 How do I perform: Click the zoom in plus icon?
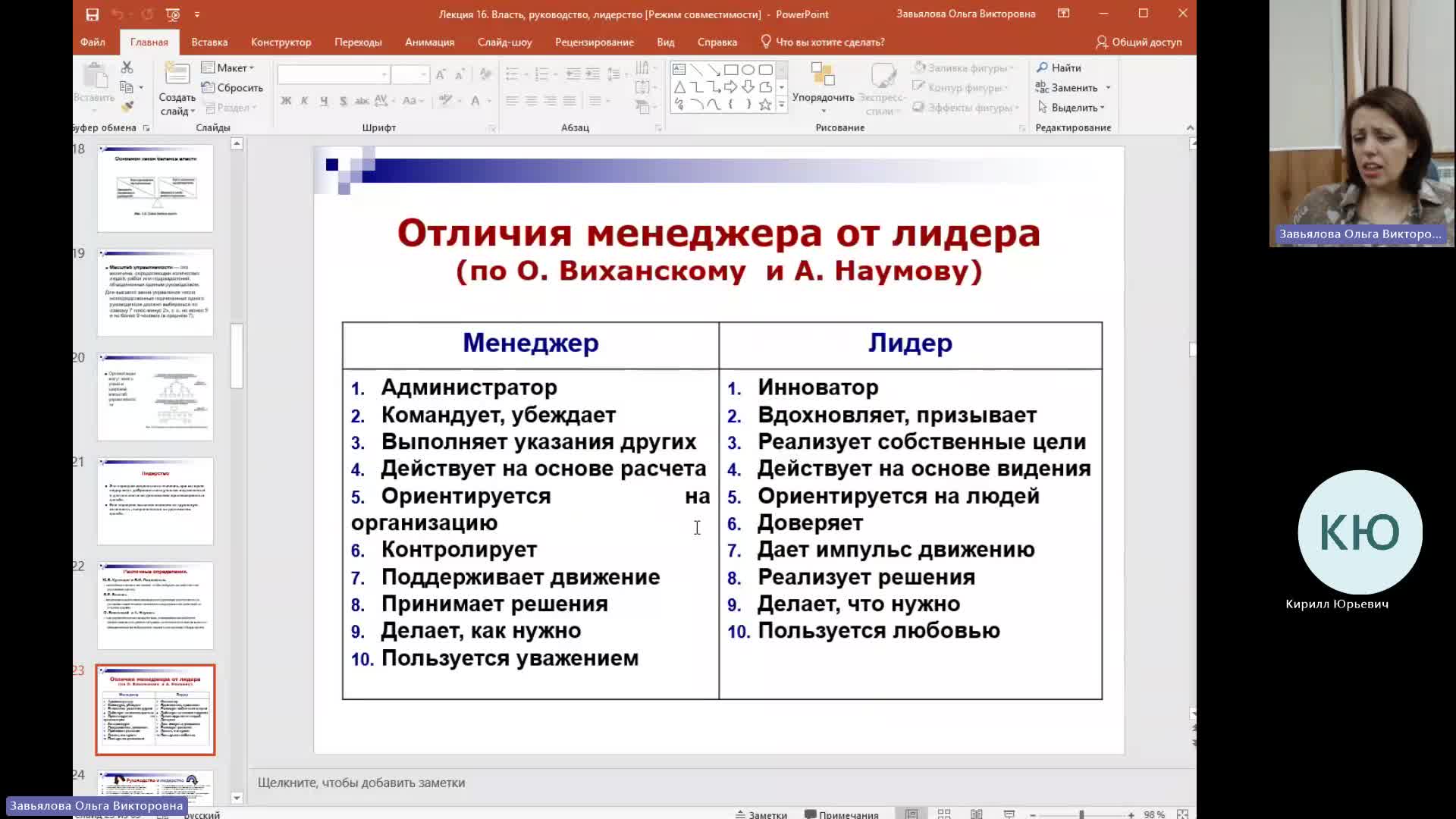[x=1131, y=814]
